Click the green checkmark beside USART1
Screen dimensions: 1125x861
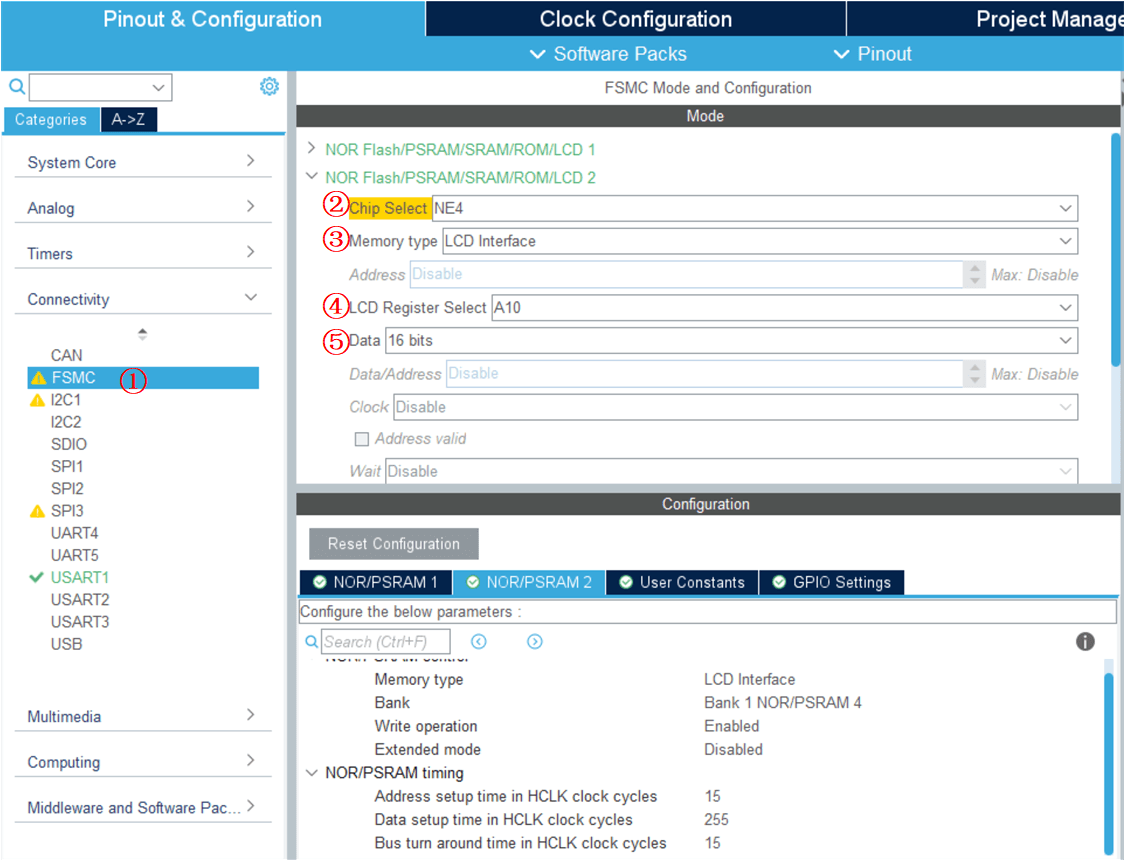37,578
